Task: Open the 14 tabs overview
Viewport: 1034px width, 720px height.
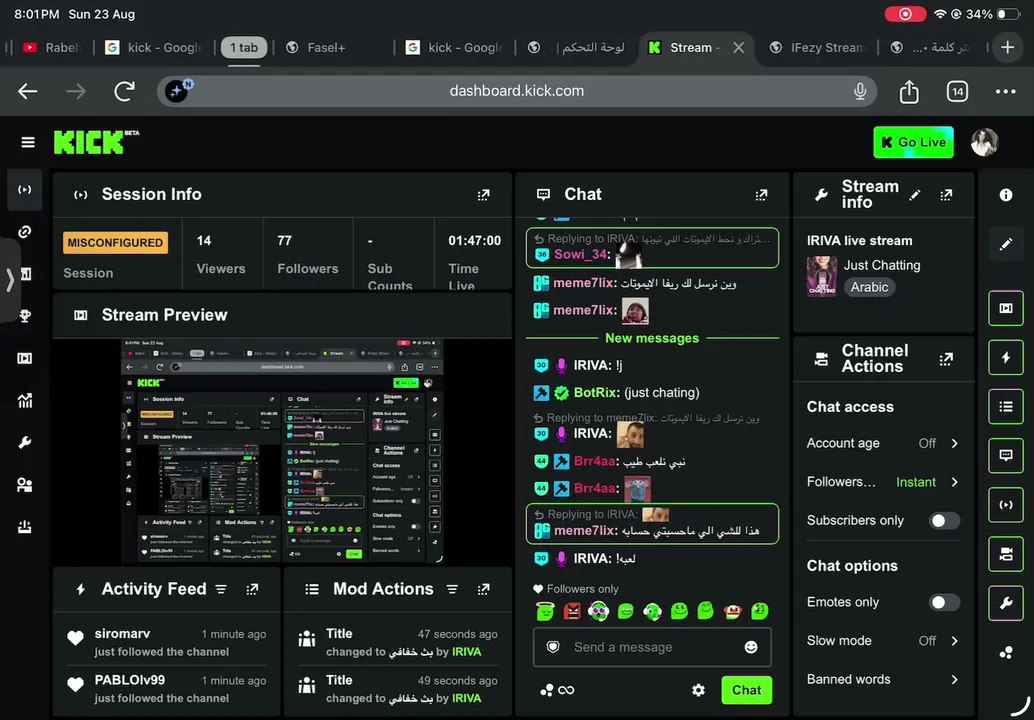Action: click(x=958, y=92)
